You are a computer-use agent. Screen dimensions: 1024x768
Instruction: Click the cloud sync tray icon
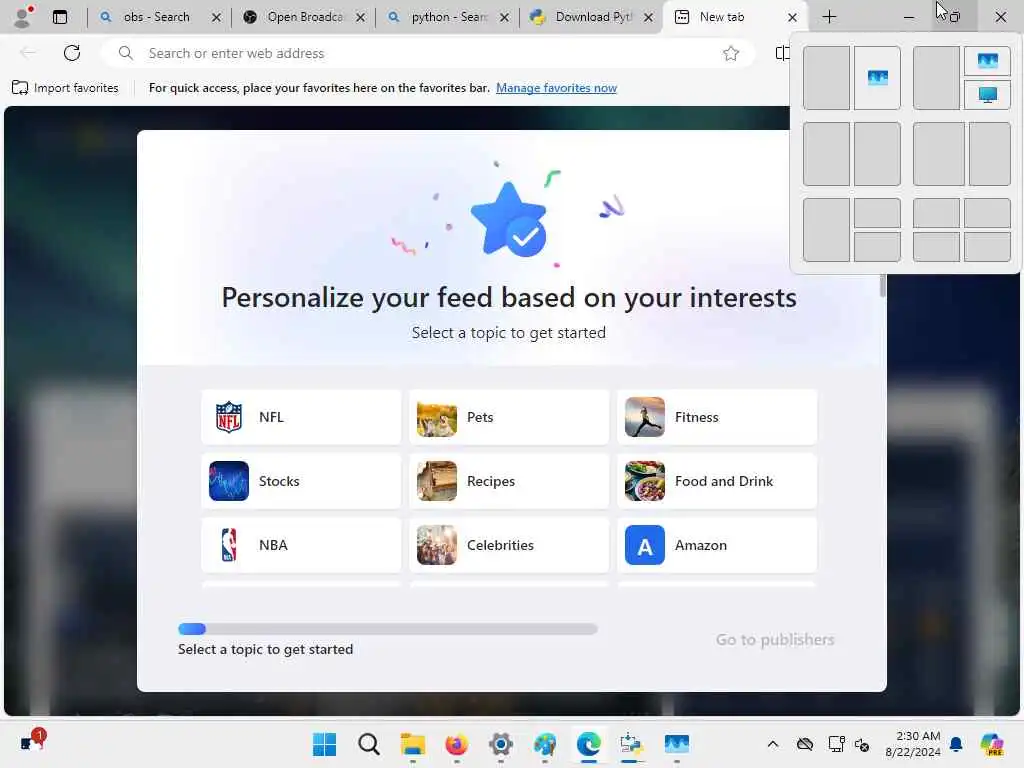[805, 744]
